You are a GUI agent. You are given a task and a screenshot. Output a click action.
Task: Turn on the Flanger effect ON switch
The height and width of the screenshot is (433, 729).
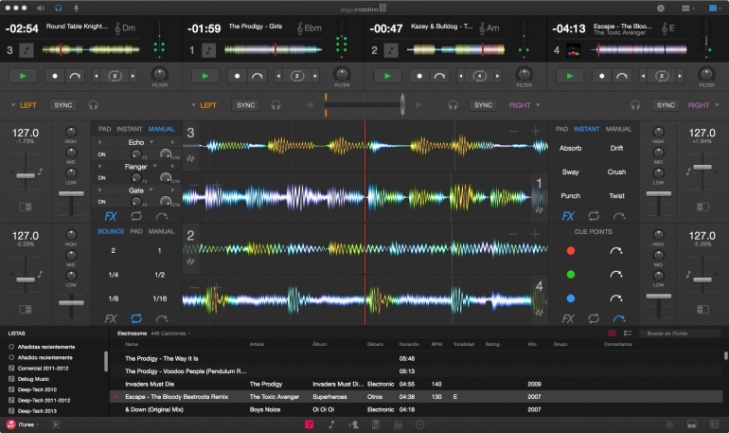click(102, 178)
